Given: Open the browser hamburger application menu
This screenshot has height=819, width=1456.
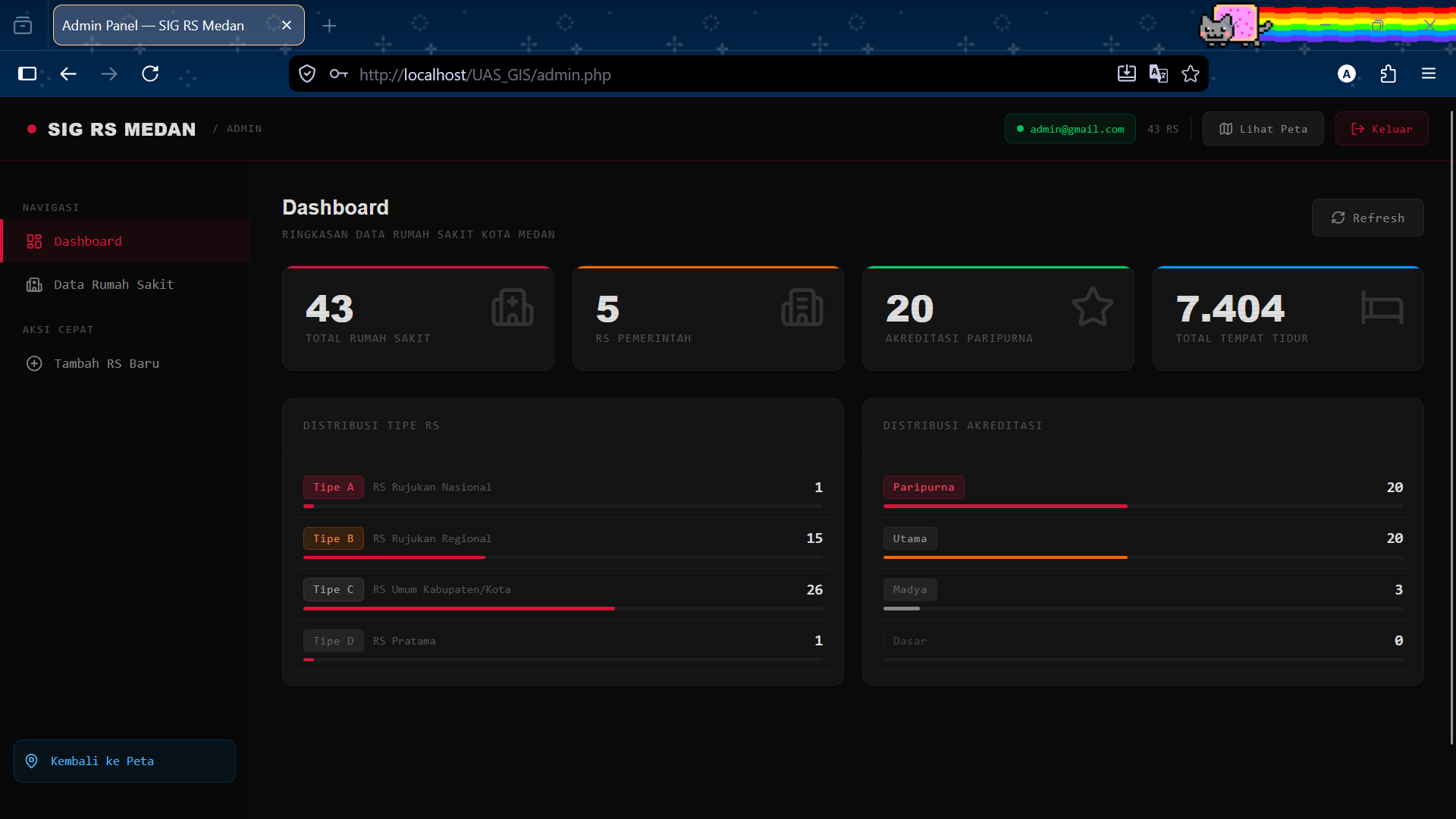Looking at the screenshot, I should (x=1429, y=74).
